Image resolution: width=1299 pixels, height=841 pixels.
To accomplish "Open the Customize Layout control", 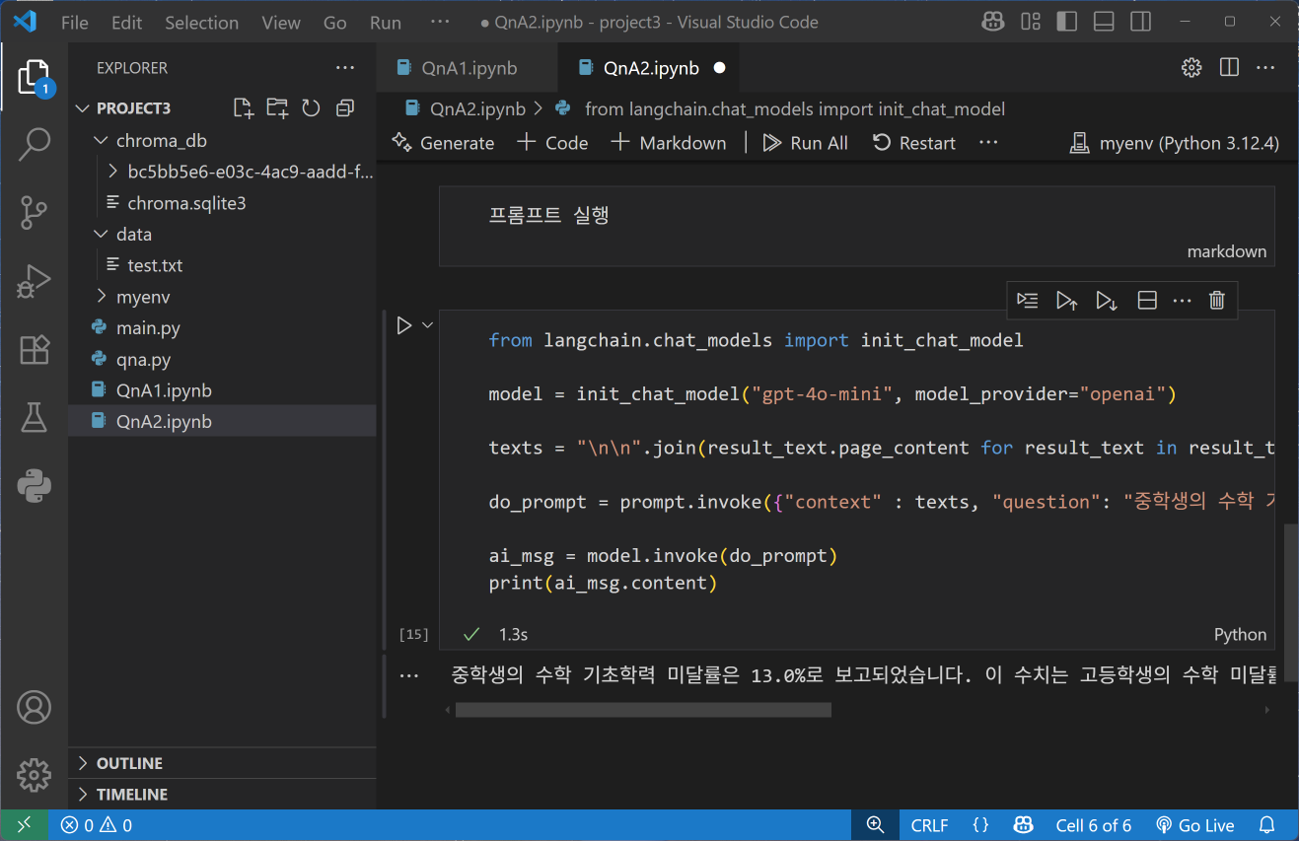I will pos(1031,22).
